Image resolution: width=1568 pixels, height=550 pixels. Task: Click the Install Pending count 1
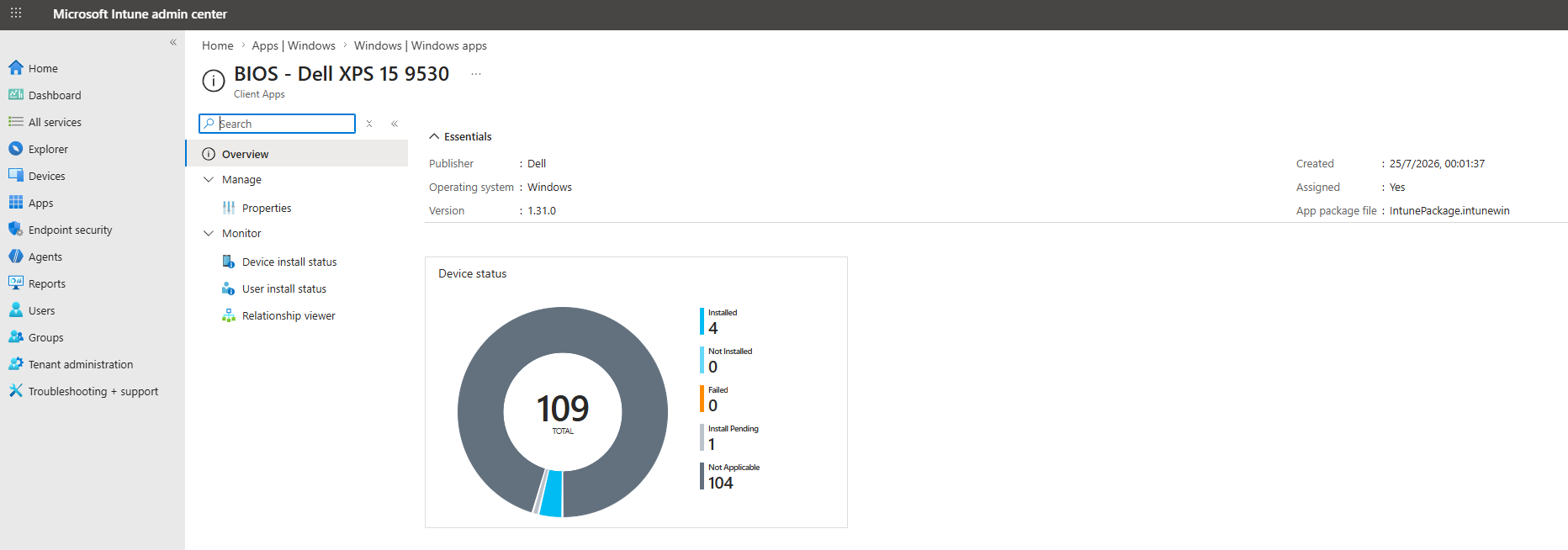(x=712, y=444)
